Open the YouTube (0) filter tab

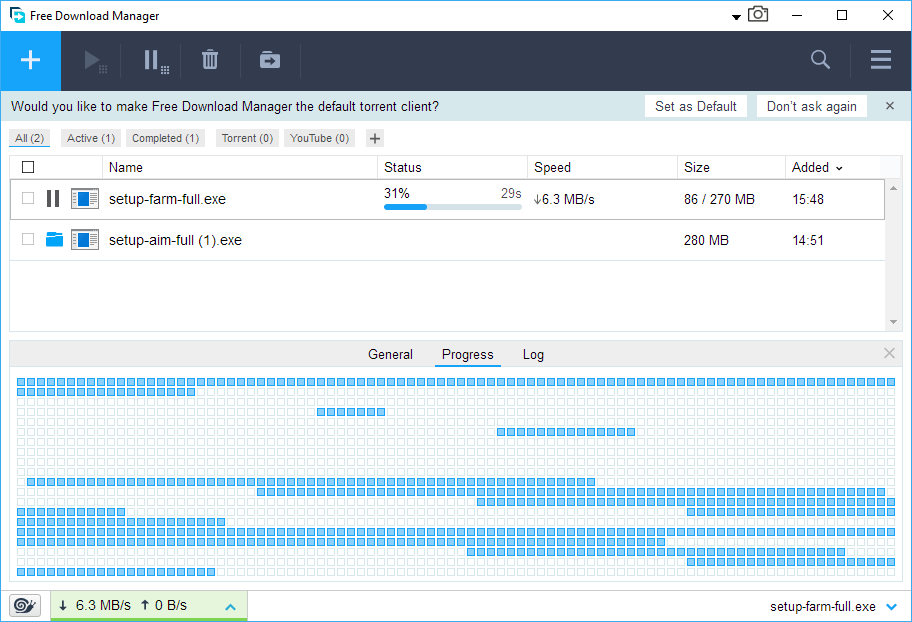point(319,138)
